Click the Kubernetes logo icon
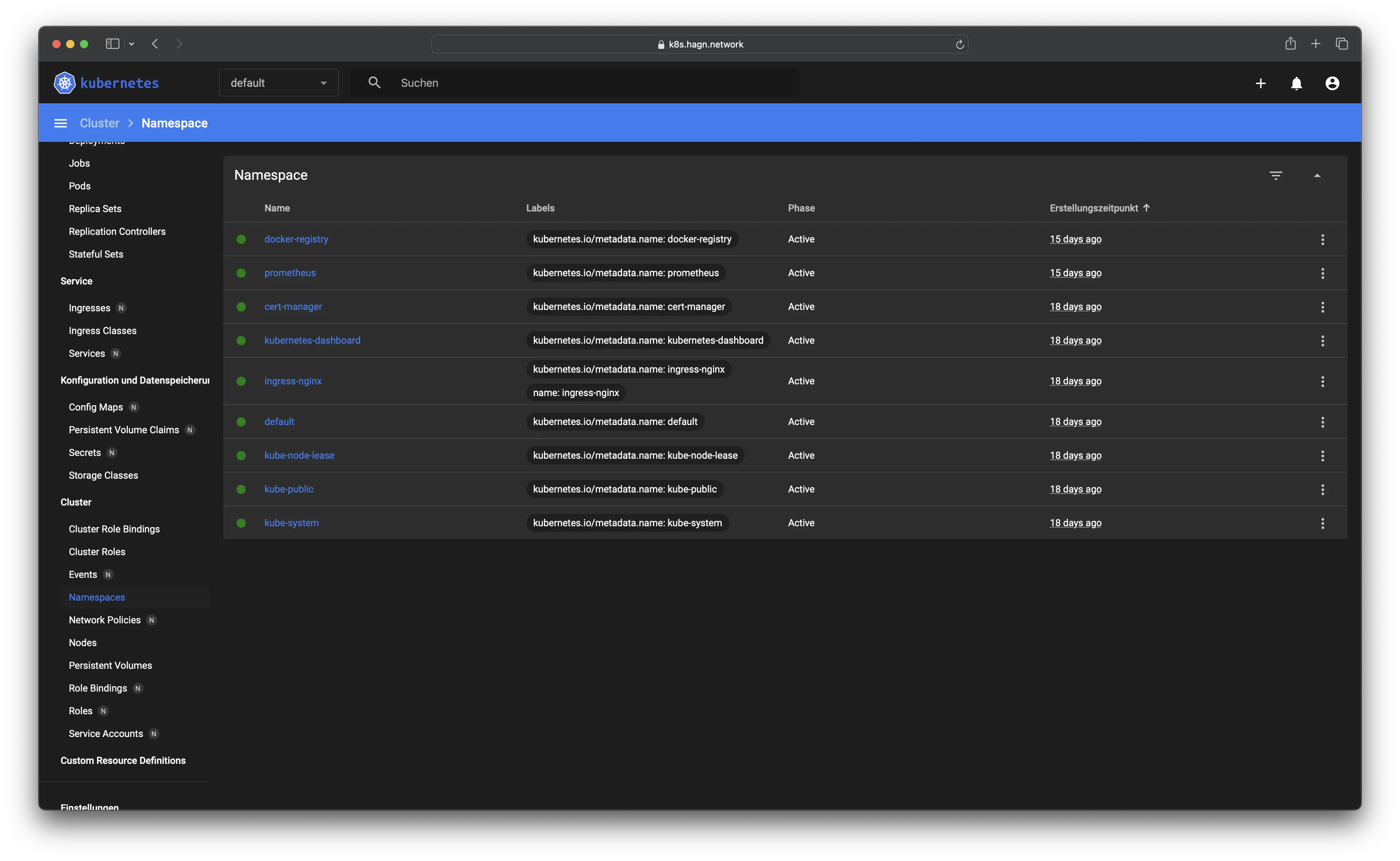1400x861 pixels. click(64, 83)
